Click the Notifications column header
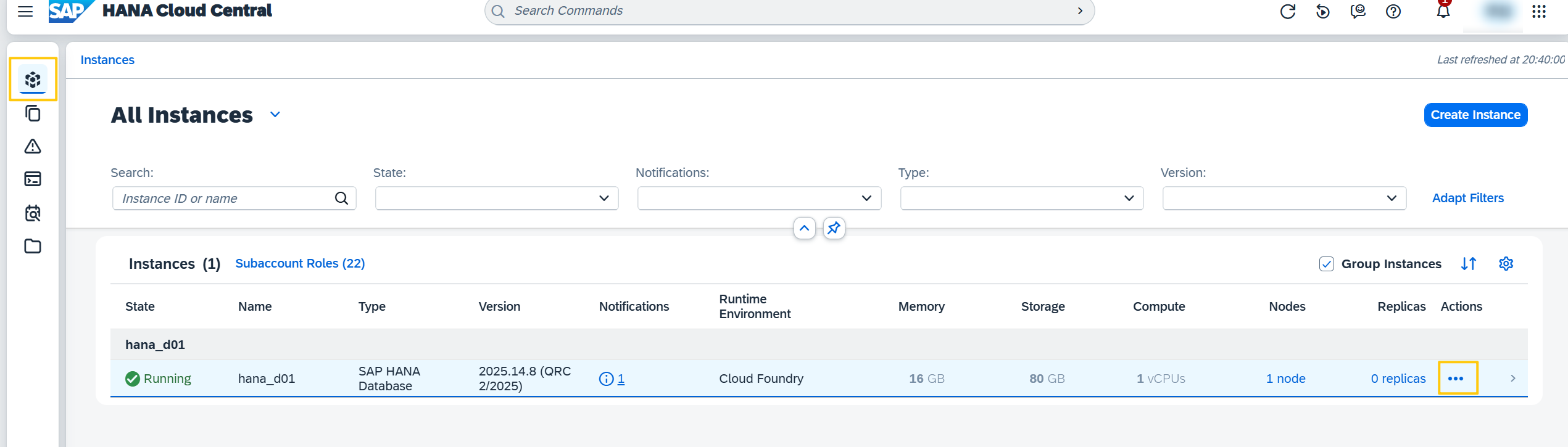Viewport: 1568px width, 447px height. coord(634,306)
